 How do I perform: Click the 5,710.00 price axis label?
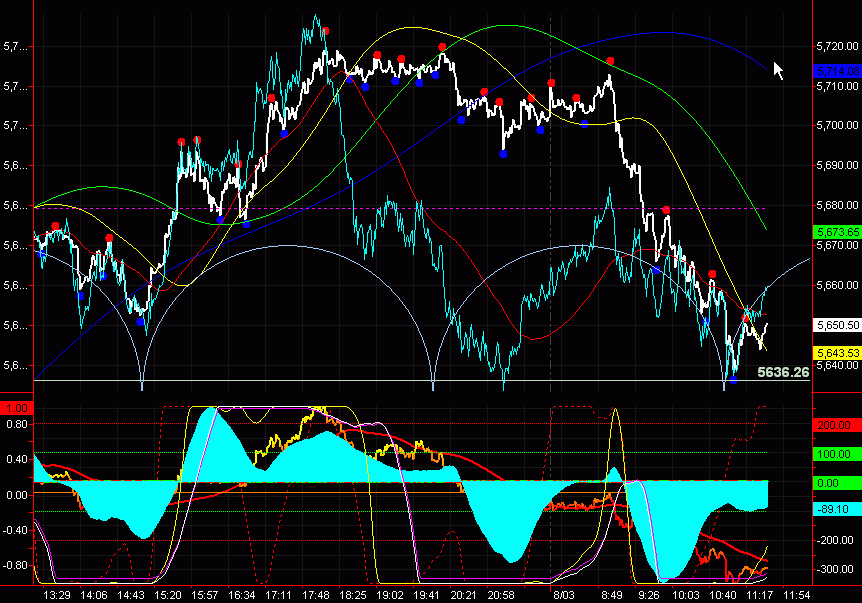[837, 86]
